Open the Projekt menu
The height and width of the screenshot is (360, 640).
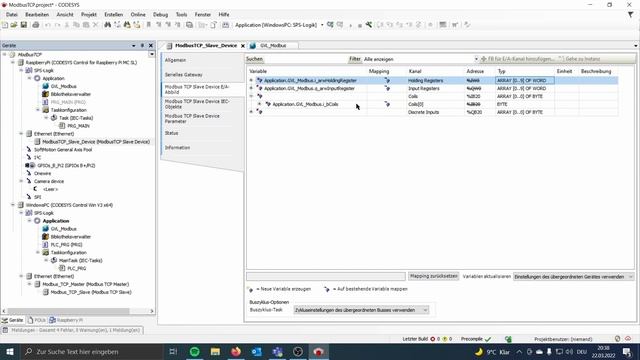pos(89,14)
